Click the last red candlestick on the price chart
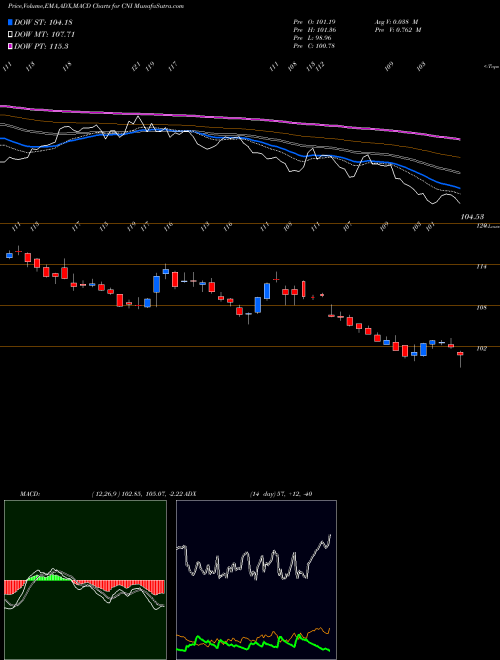Image resolution: width=500 pixels, height=660 pixels. (x=460, y=354)
